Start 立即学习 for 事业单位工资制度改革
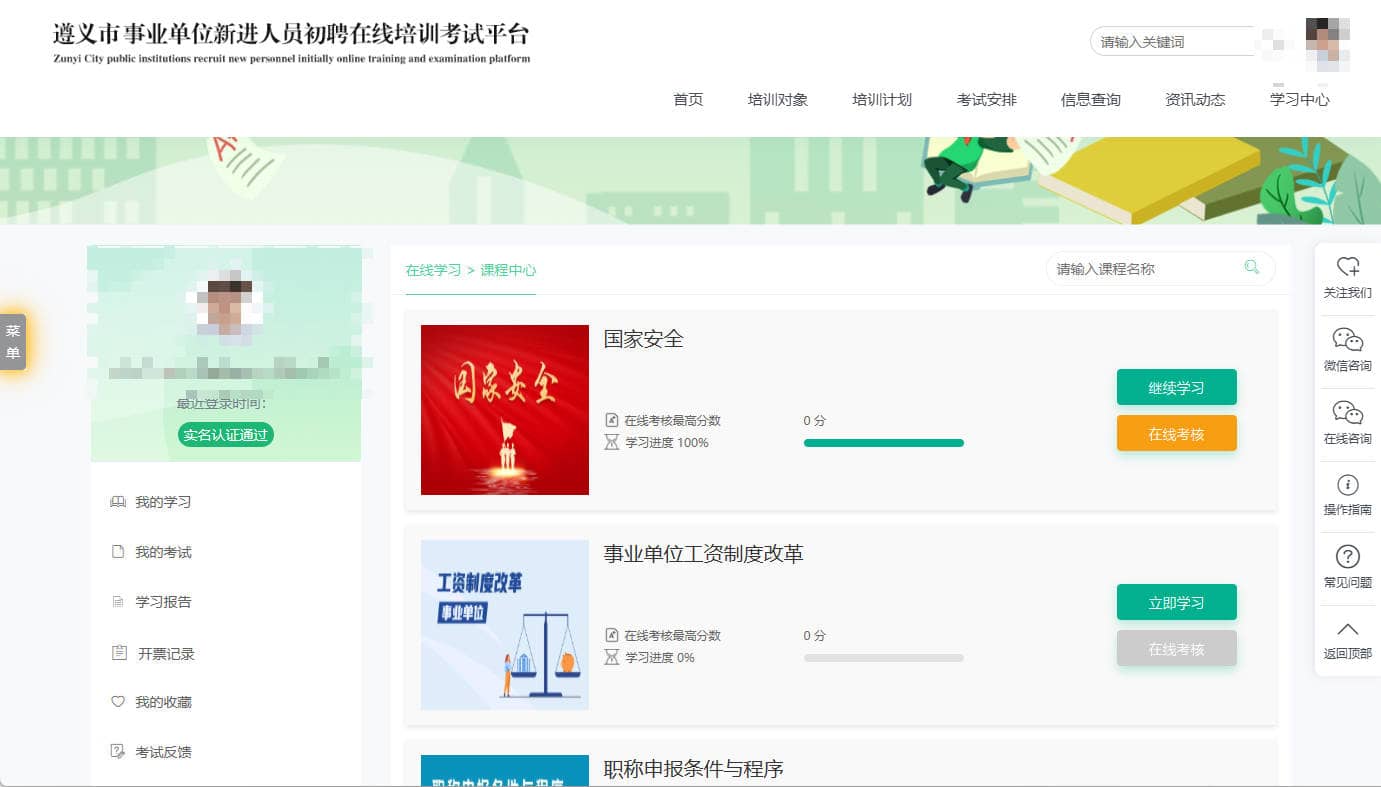 coord(1176,603)
